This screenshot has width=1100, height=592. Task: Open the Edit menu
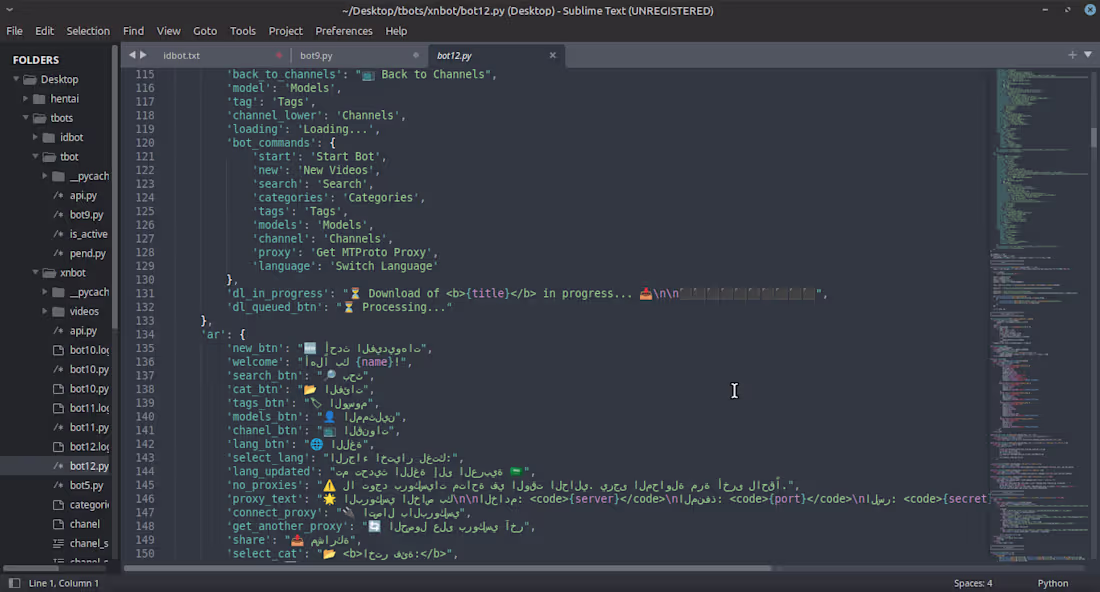[x=44, y=31]
